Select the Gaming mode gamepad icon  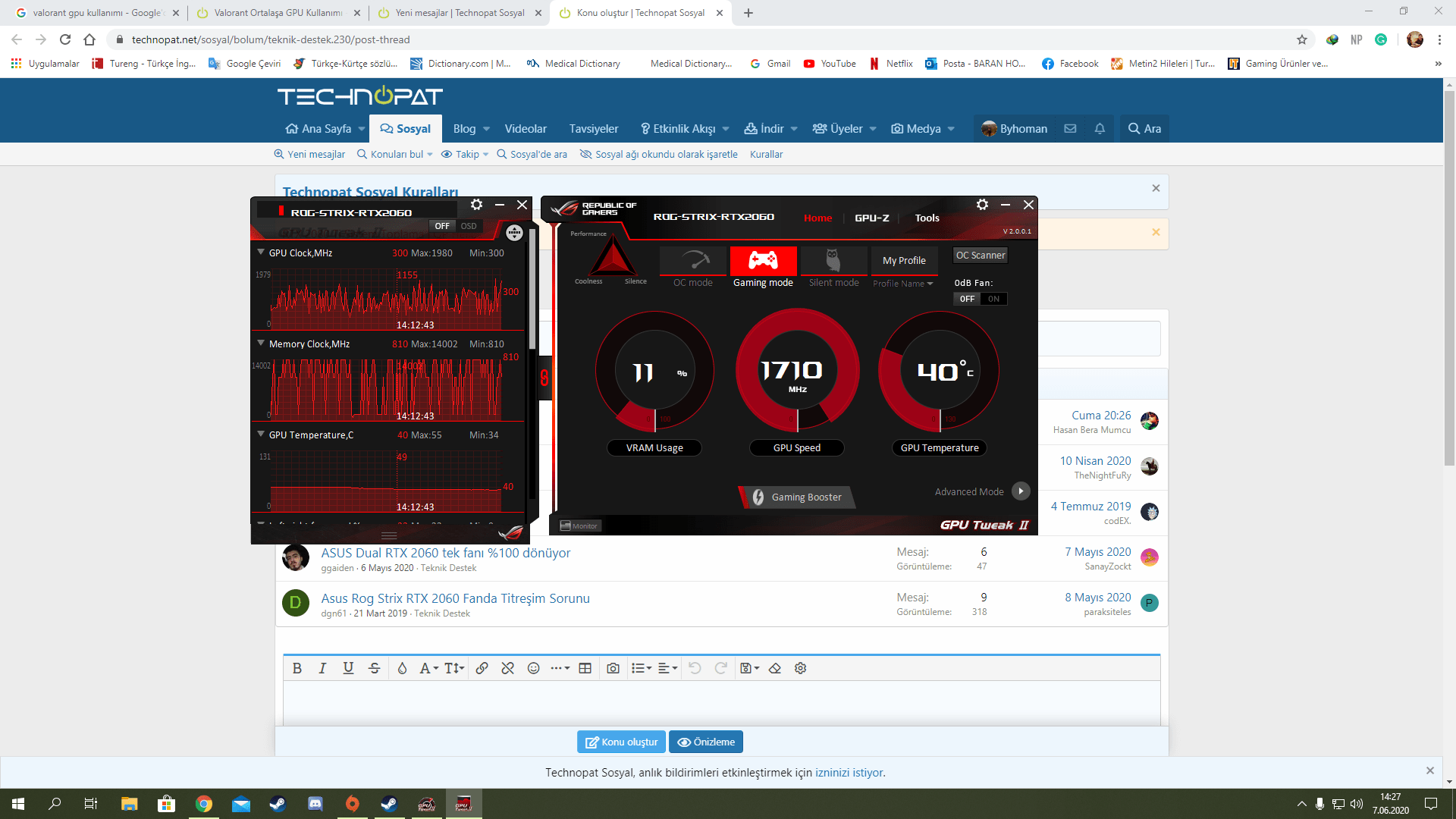763,261
